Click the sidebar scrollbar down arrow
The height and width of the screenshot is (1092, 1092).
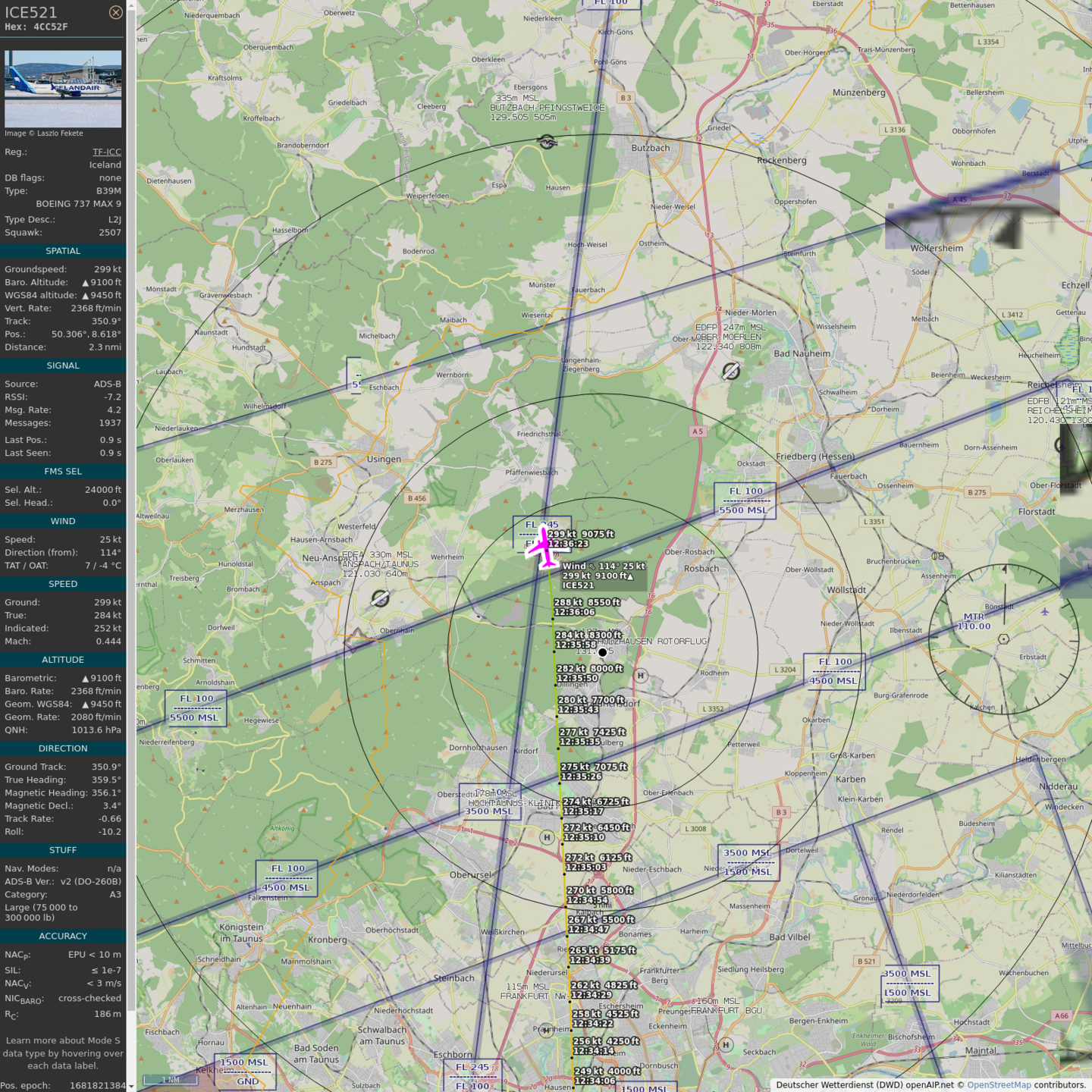point(131,1087)
